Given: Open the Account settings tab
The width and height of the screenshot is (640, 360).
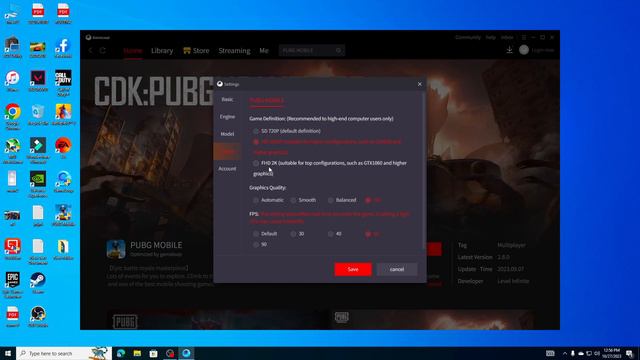Looking at the screenshot, I should coord(227,169).
